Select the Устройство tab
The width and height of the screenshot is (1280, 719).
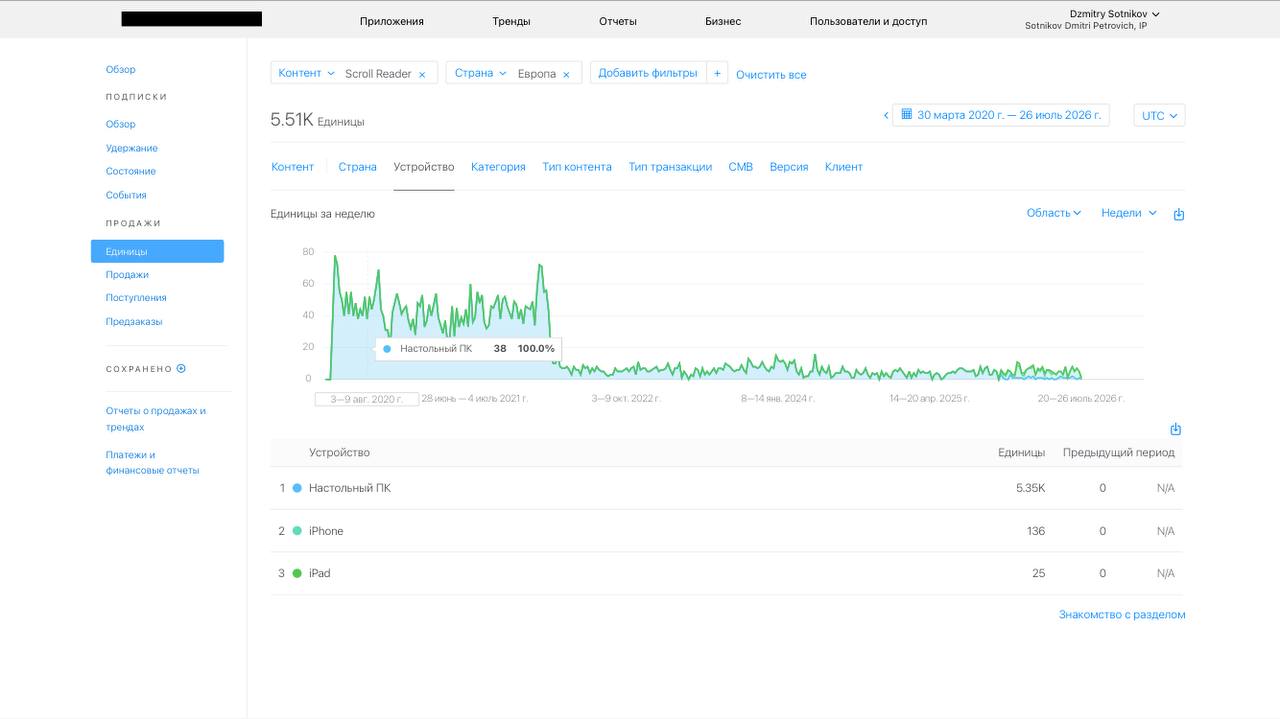point(424,167)
